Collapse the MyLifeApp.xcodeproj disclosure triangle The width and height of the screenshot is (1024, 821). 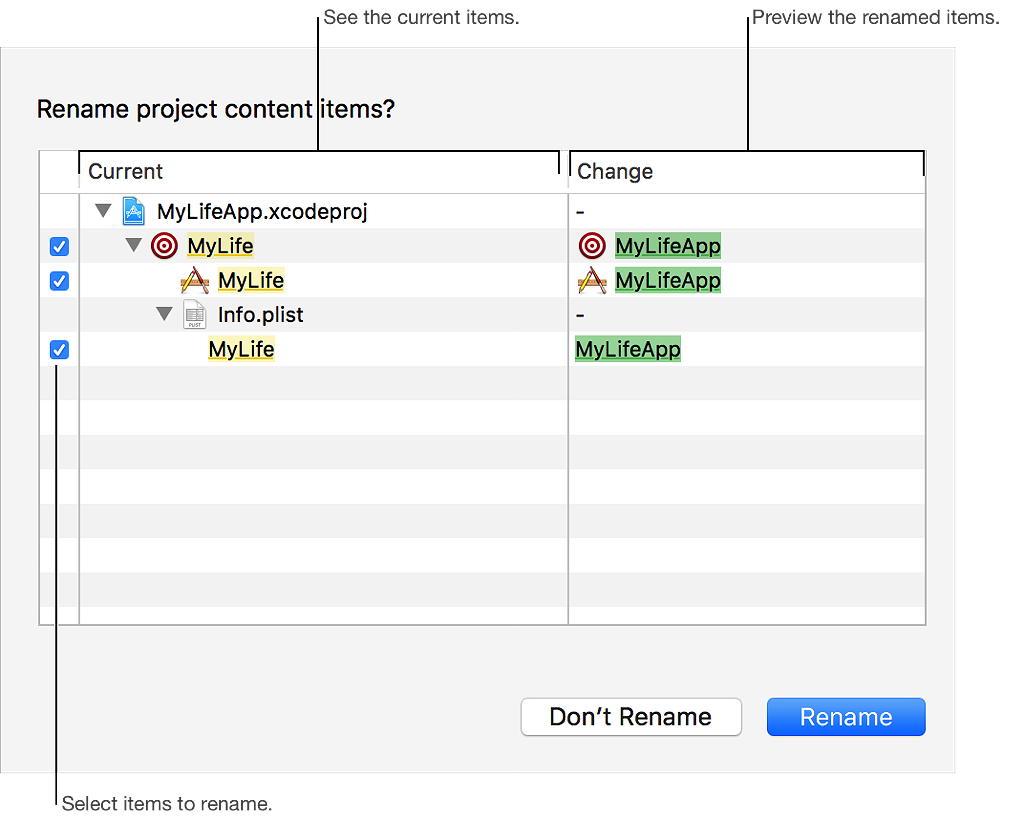[103, 211]
